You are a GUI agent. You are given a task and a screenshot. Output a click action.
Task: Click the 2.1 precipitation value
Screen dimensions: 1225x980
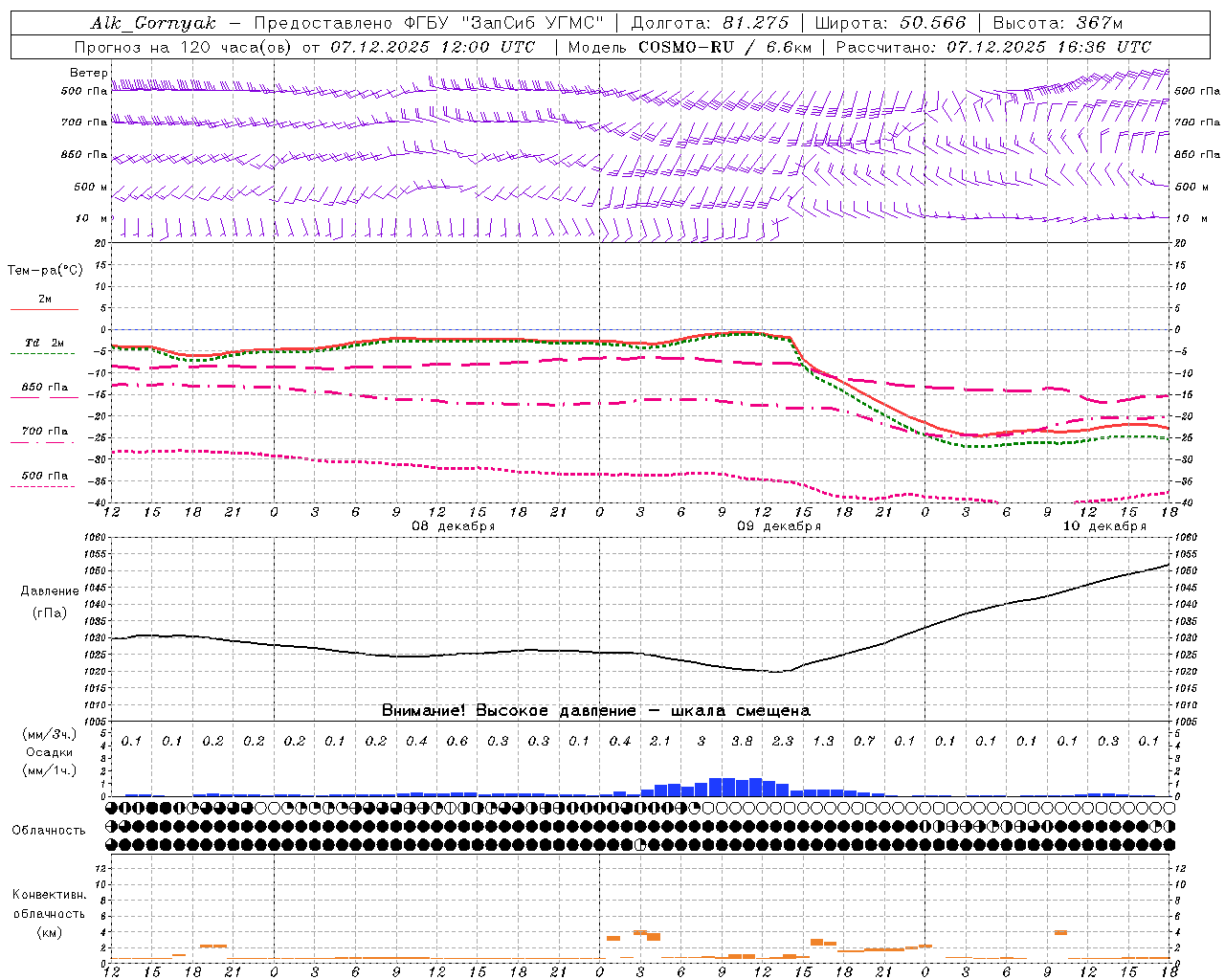[660, 741]
